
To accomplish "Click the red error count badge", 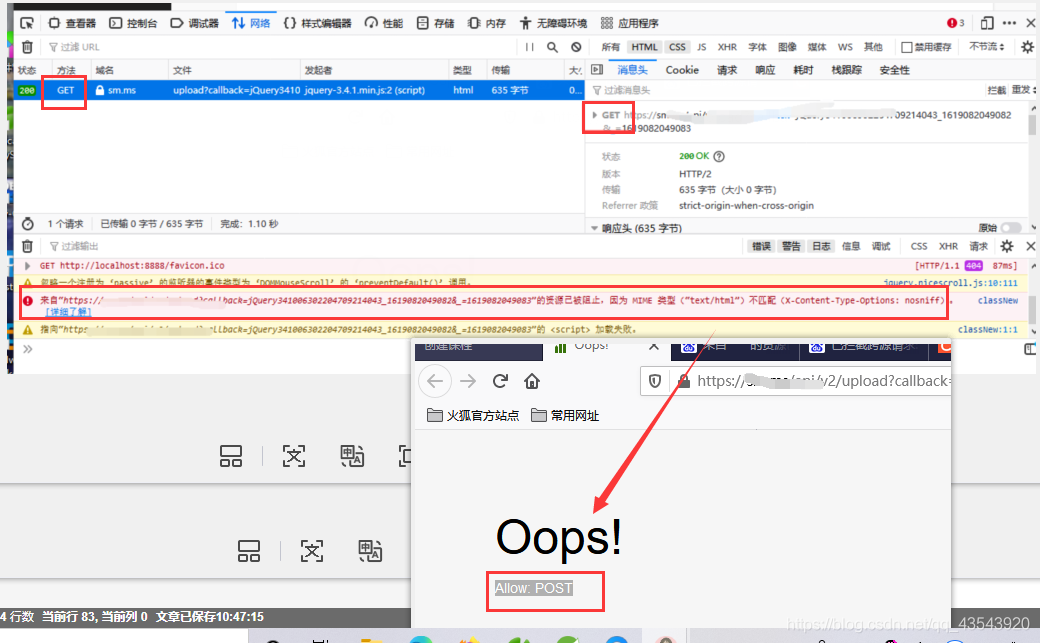I will click(x=956, y=23).
